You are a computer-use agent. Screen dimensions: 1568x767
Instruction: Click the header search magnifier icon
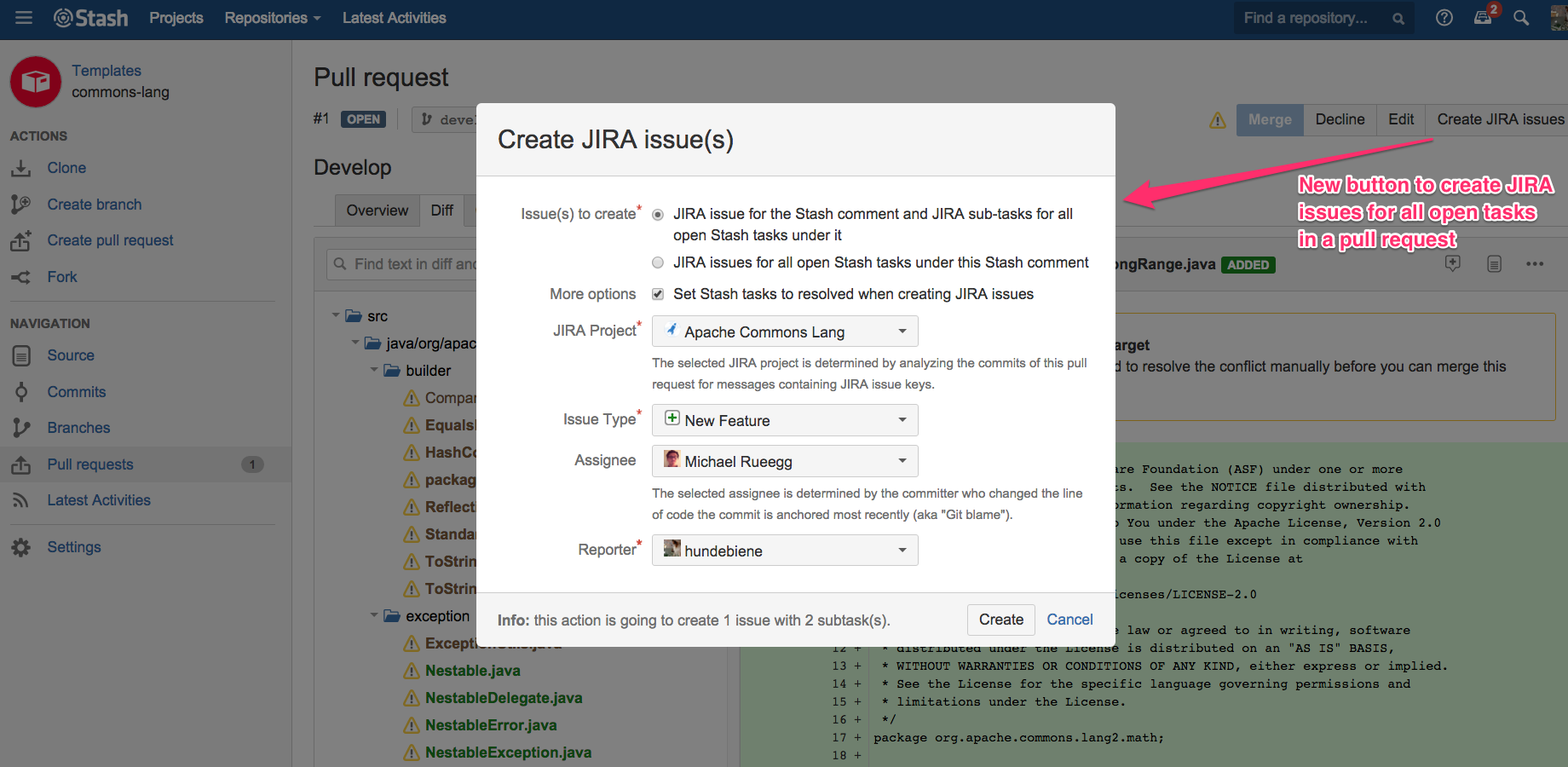tap(1521, 18)
